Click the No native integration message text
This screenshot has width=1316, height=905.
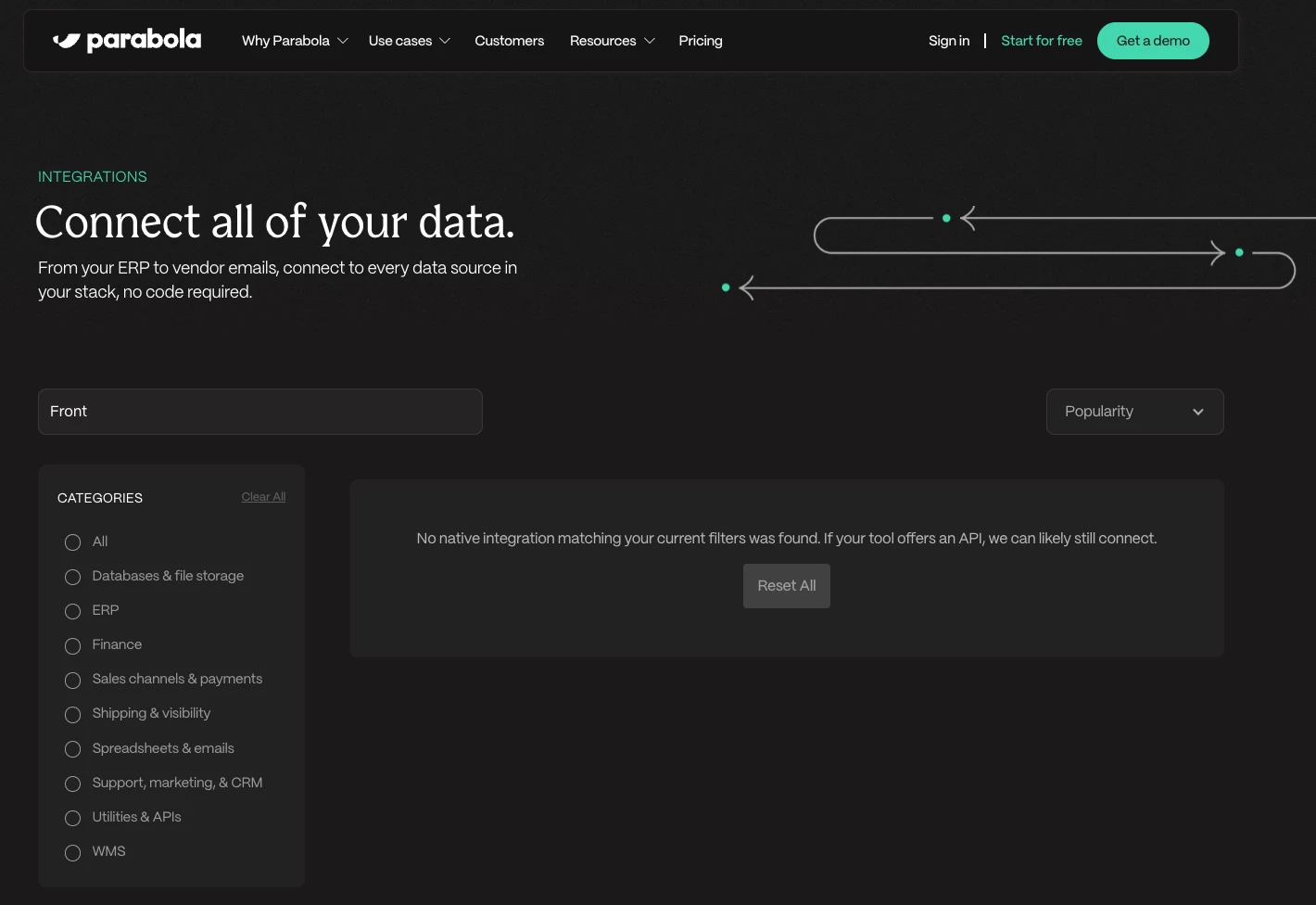tap(787, 538)
